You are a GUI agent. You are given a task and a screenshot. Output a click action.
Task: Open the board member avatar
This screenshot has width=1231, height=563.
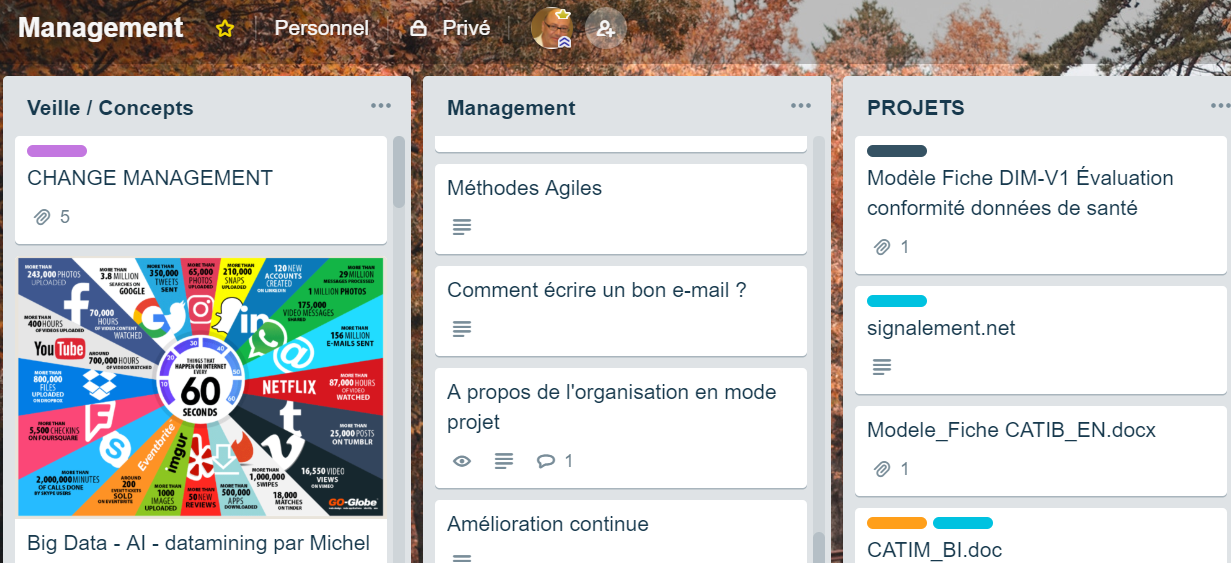click(551, 28)
